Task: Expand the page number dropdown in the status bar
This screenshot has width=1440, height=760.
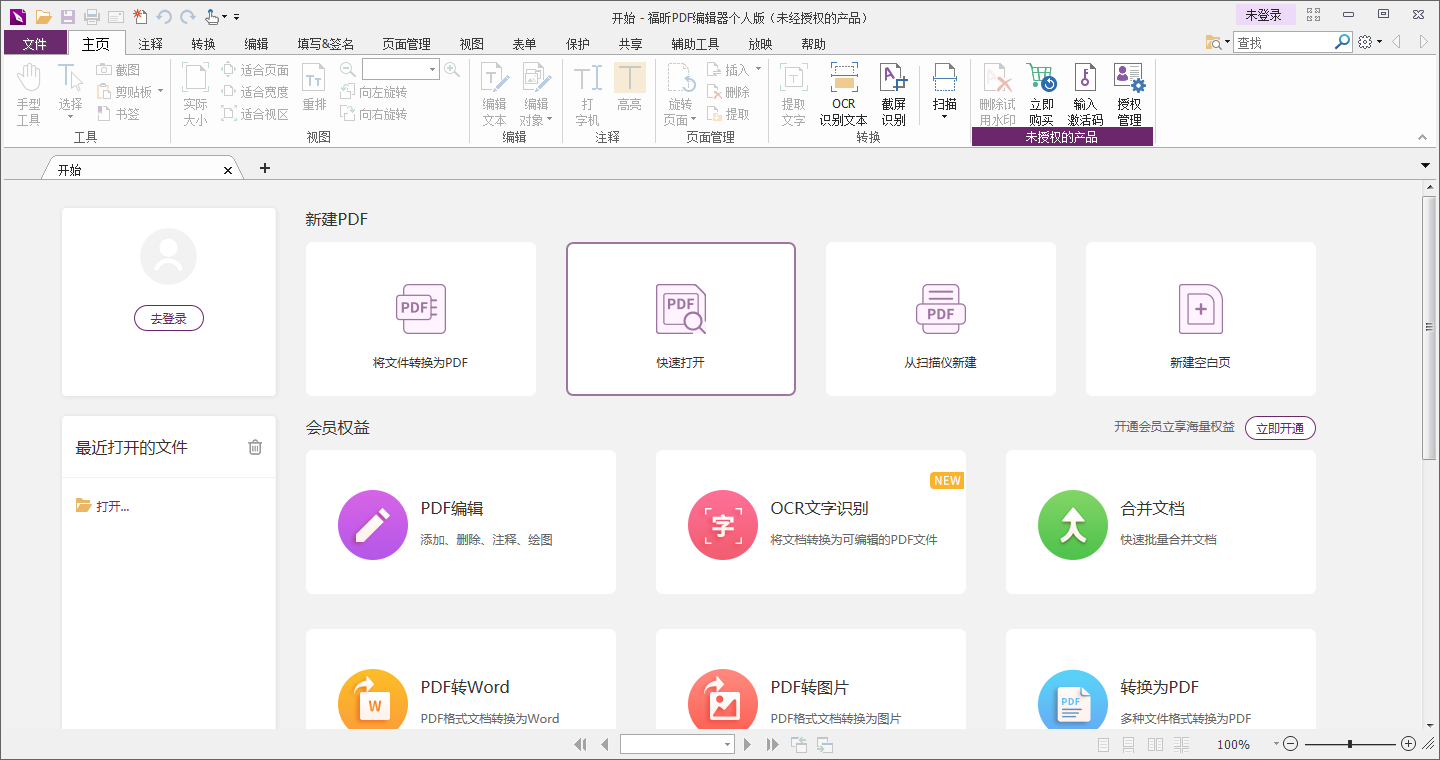Action: [728, 744]
